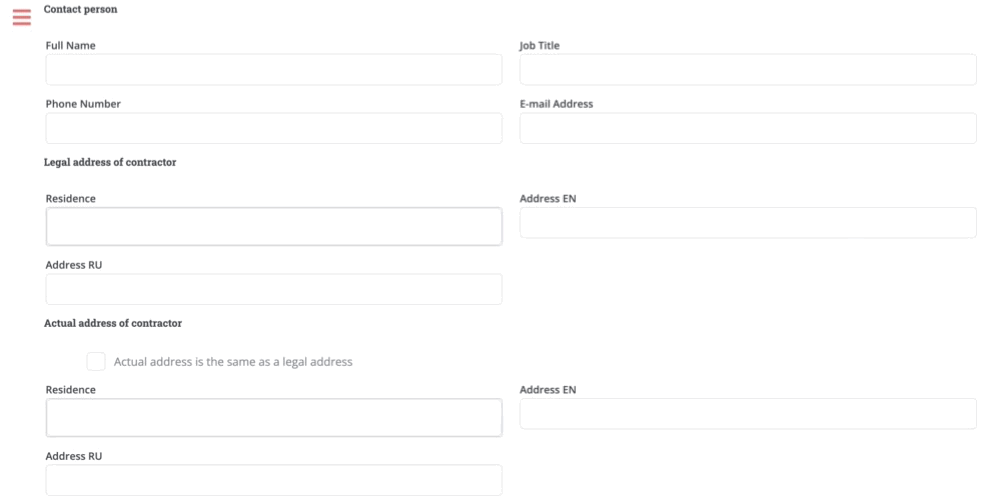Click Address EN field under Actual address
1000x504 pixels.
click(747, 414)
